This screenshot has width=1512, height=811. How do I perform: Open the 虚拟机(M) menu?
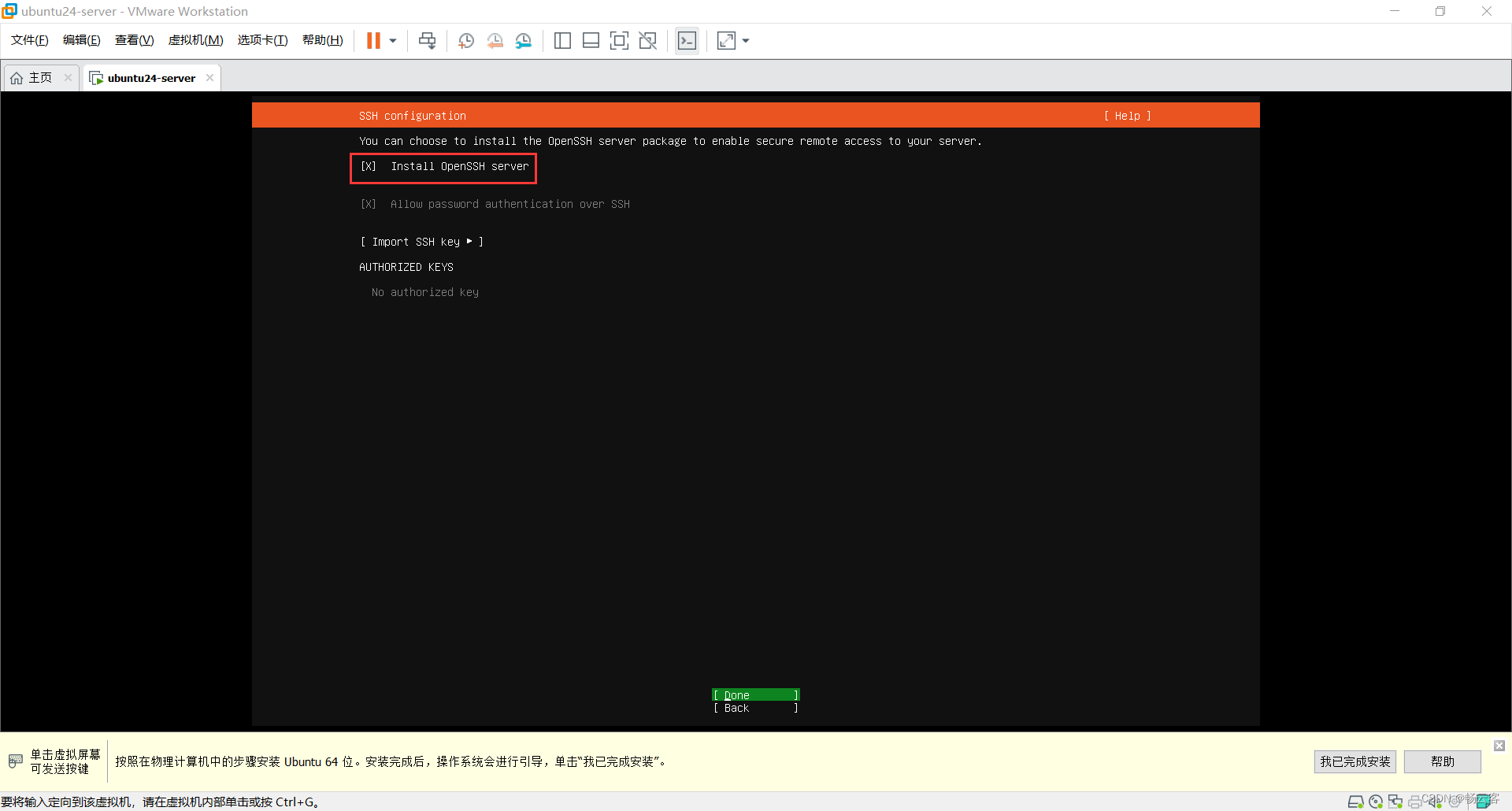[196, 40]
